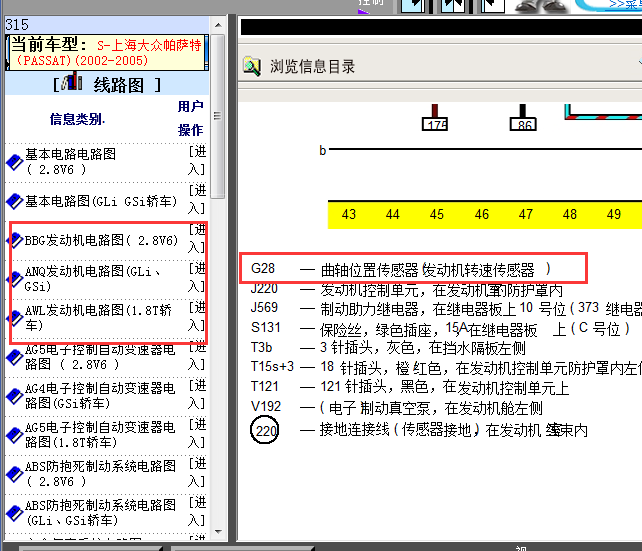Click the blue book icon beside 基本电路电路图 (2.8V6)

pos(15,162)
